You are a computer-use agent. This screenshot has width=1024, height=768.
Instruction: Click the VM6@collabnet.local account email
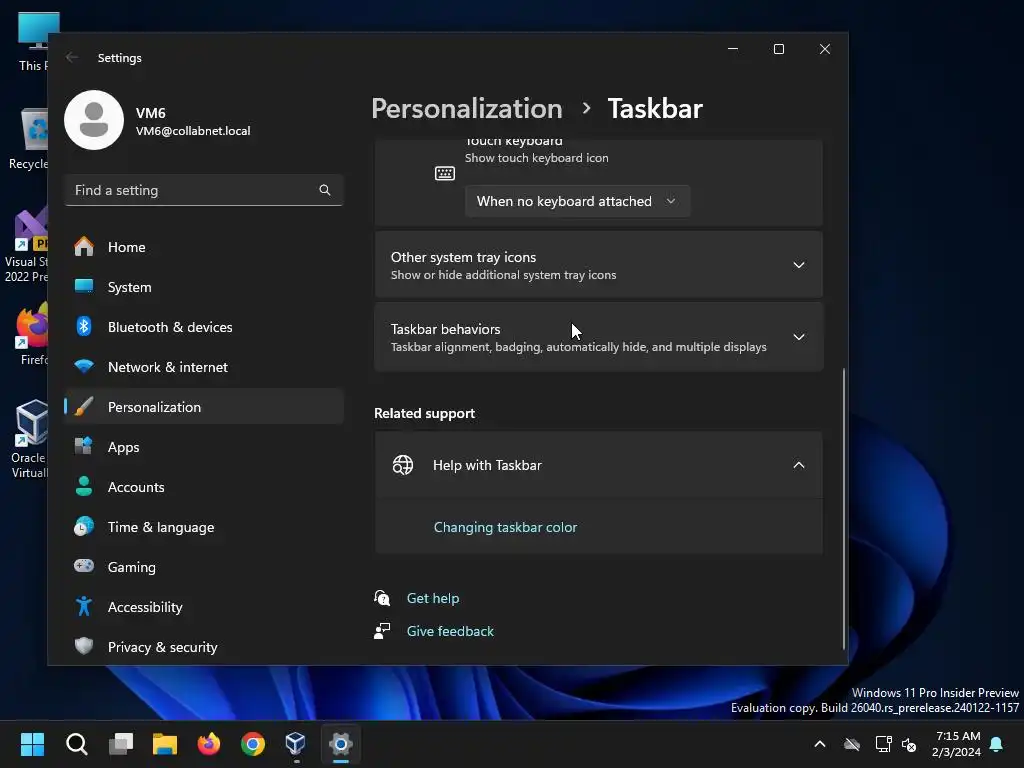(193, 131)
